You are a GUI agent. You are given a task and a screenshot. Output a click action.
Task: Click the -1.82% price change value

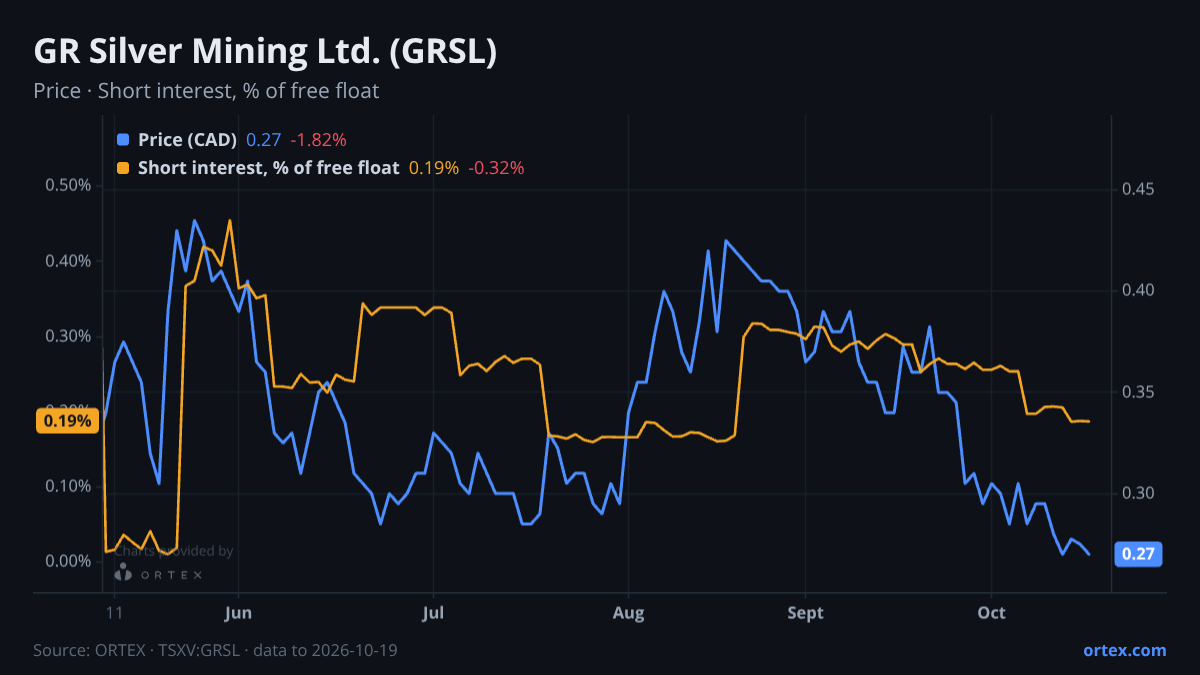[x=318, y=139]
